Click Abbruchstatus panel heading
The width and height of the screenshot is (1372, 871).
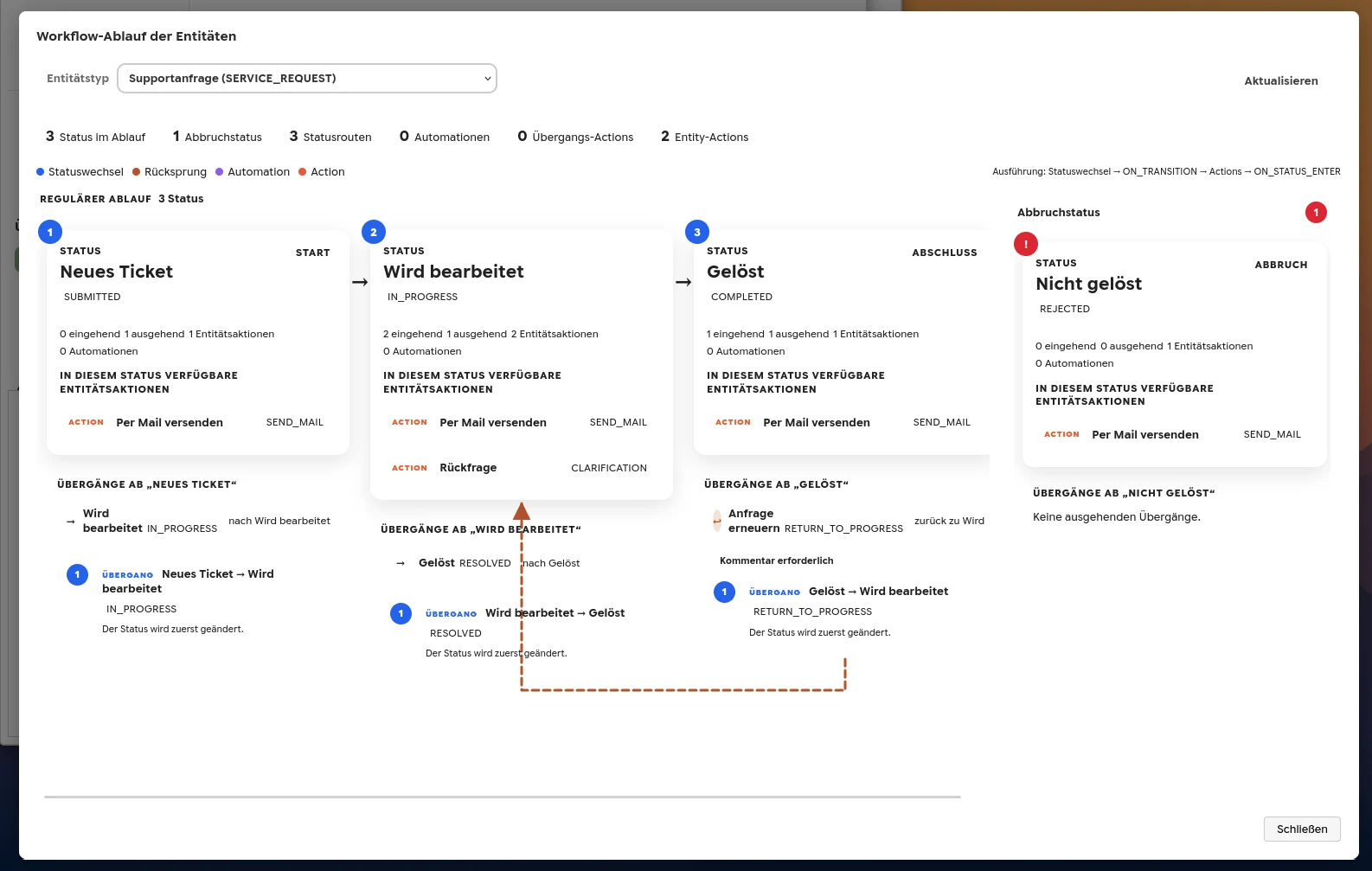click(x=1058, y=212)
